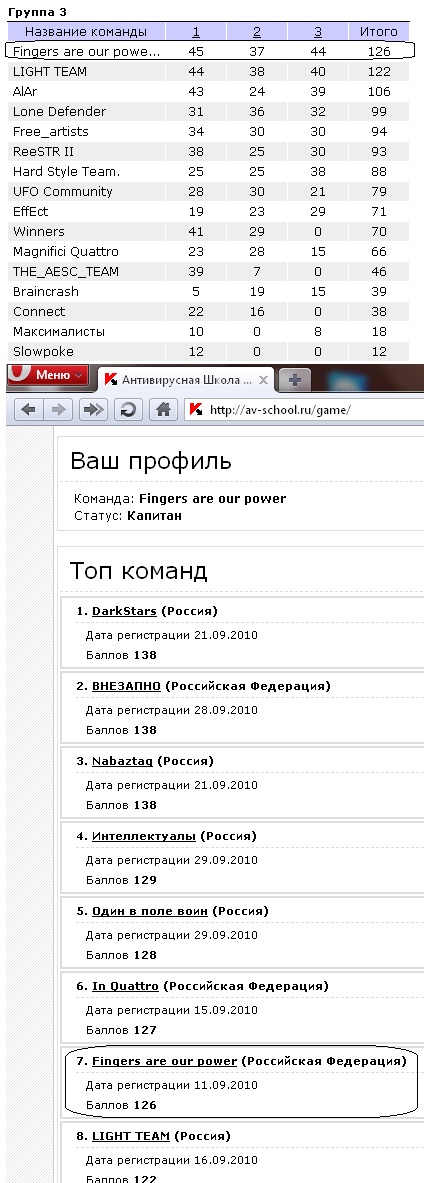Click Баллов 128 under Один в поле воин
This screenshot has height=1183, width=424.
coord(121,954)
